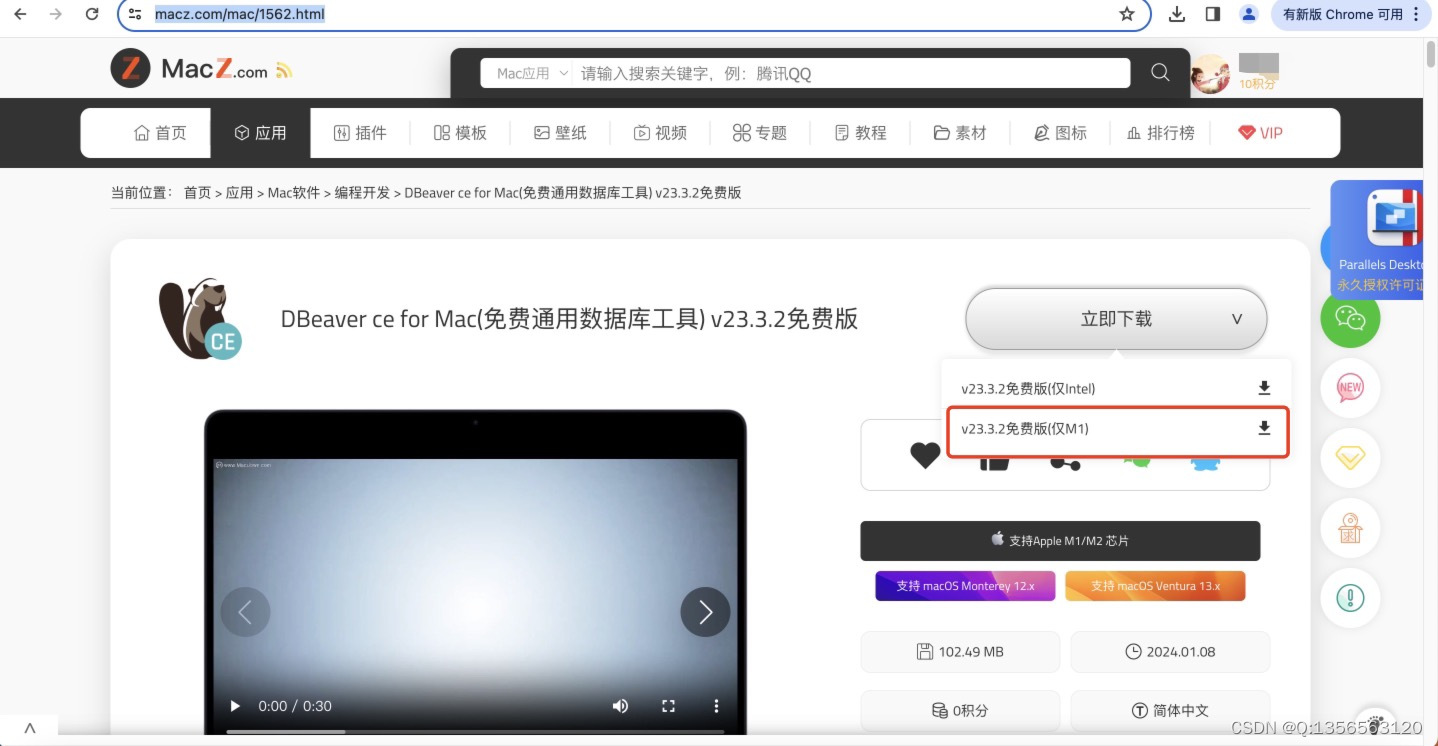
Task: Click the download icon on the Intel row
Action: coord(1264,388)
